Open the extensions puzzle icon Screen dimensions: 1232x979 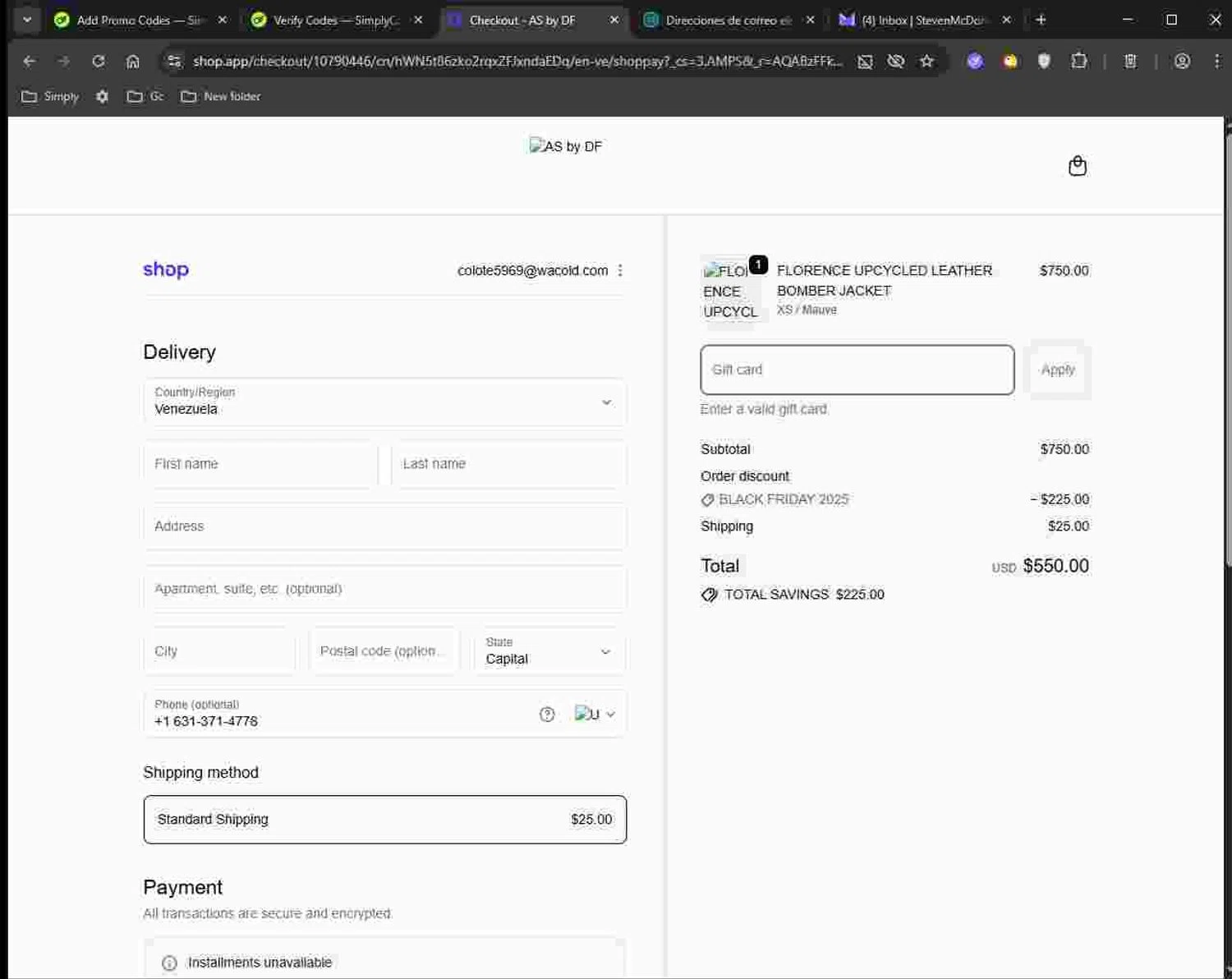tap(1079, 61)
